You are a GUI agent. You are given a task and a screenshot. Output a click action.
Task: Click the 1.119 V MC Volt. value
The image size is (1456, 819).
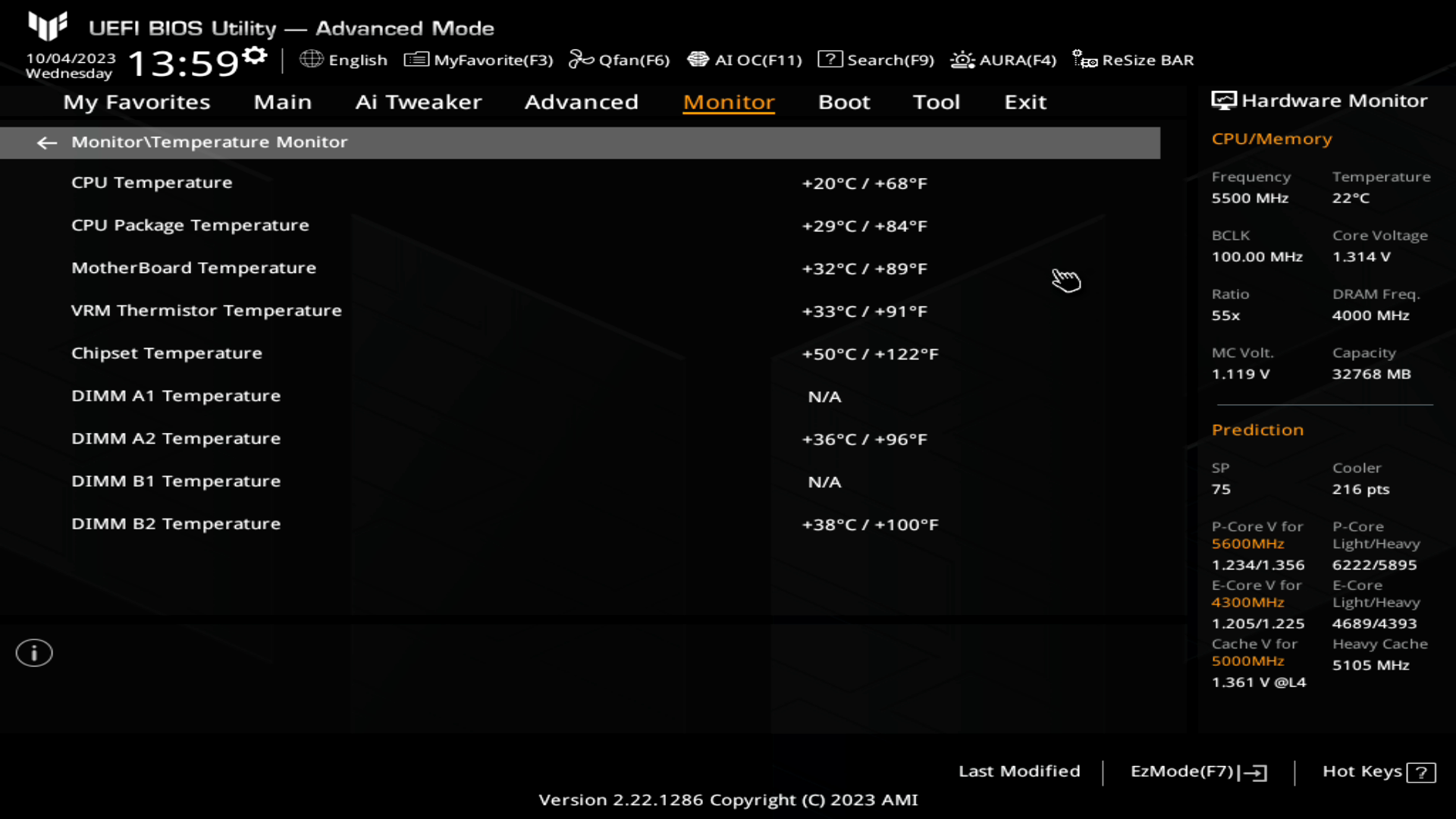pos(1240,374)
